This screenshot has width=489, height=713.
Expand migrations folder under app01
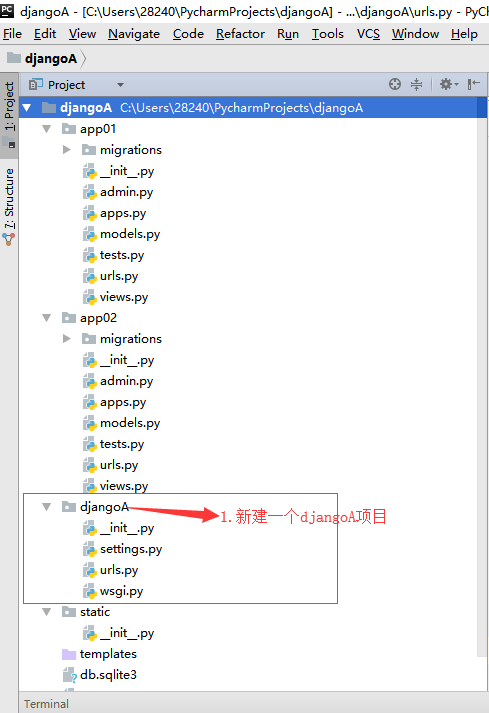(x=67, y=150)
